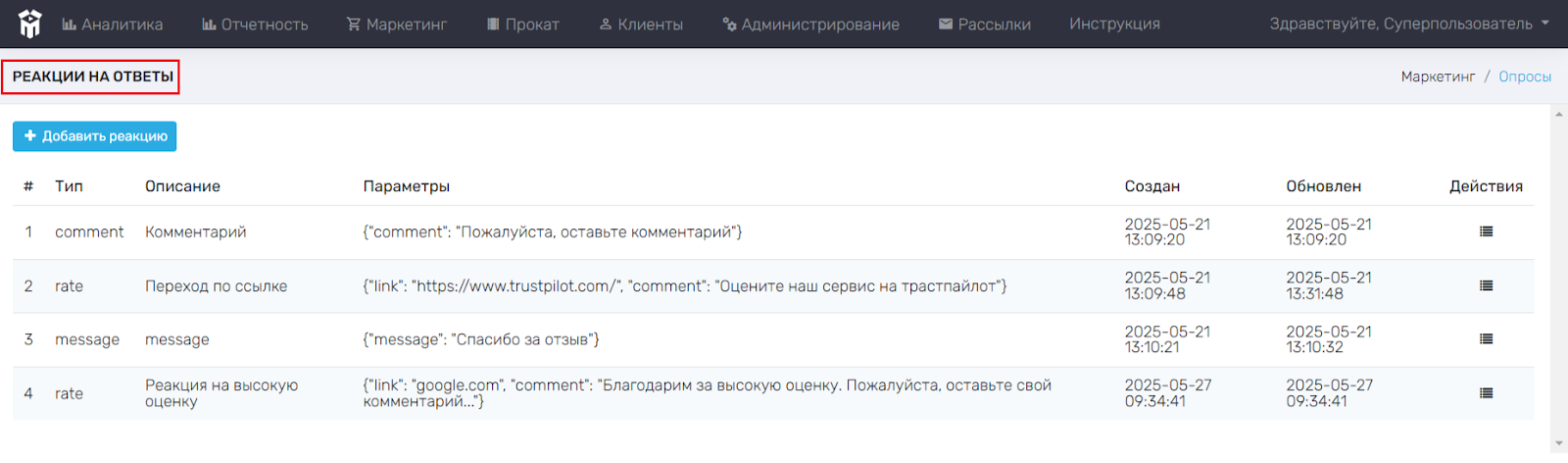Click the РЕАКЦИИ НА ОТВЕТЫ page title
1568x463 pixels.
click(93, 77)
